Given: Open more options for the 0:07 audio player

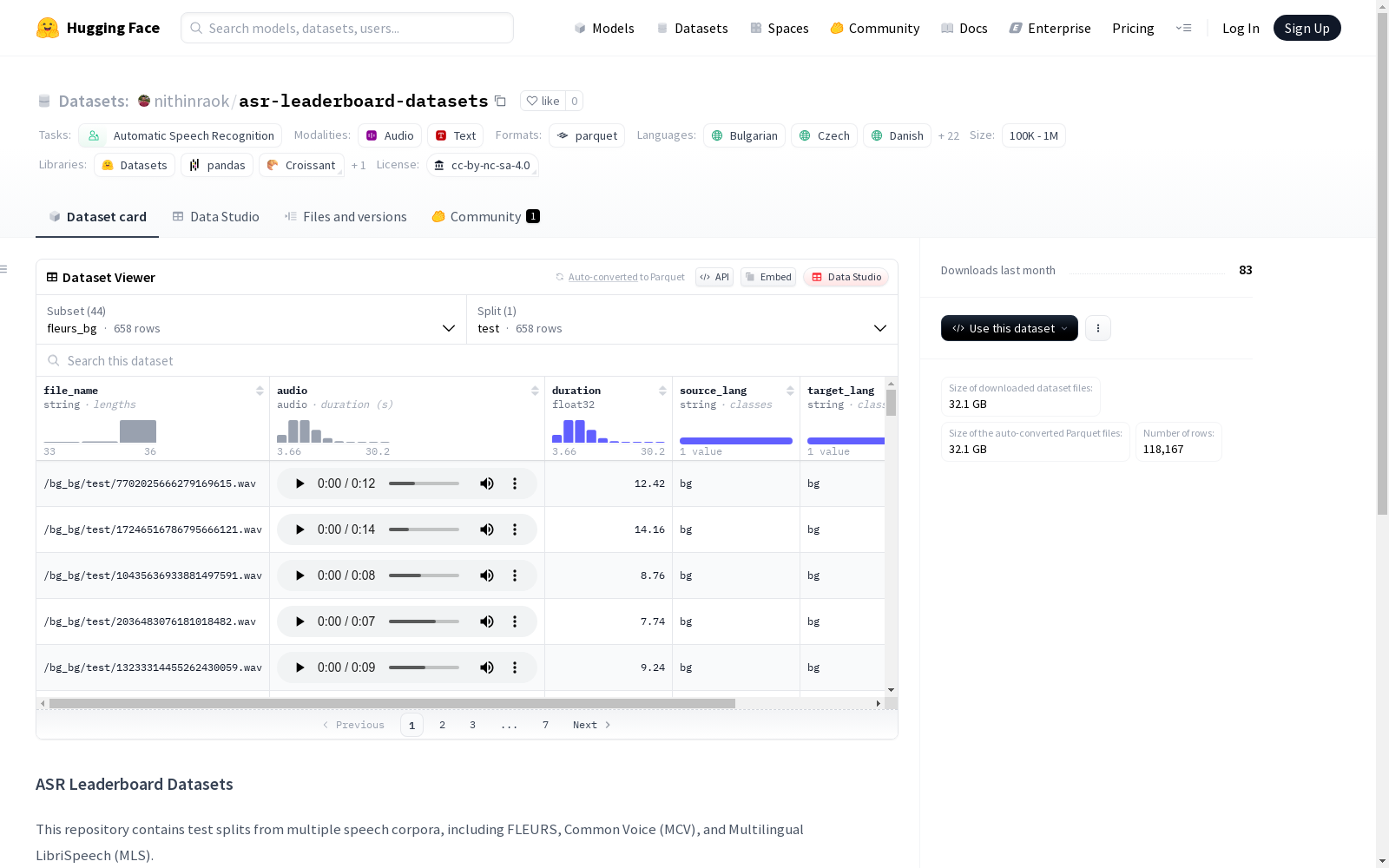Looking at the screenshot, I should click(x=515, y=621).
